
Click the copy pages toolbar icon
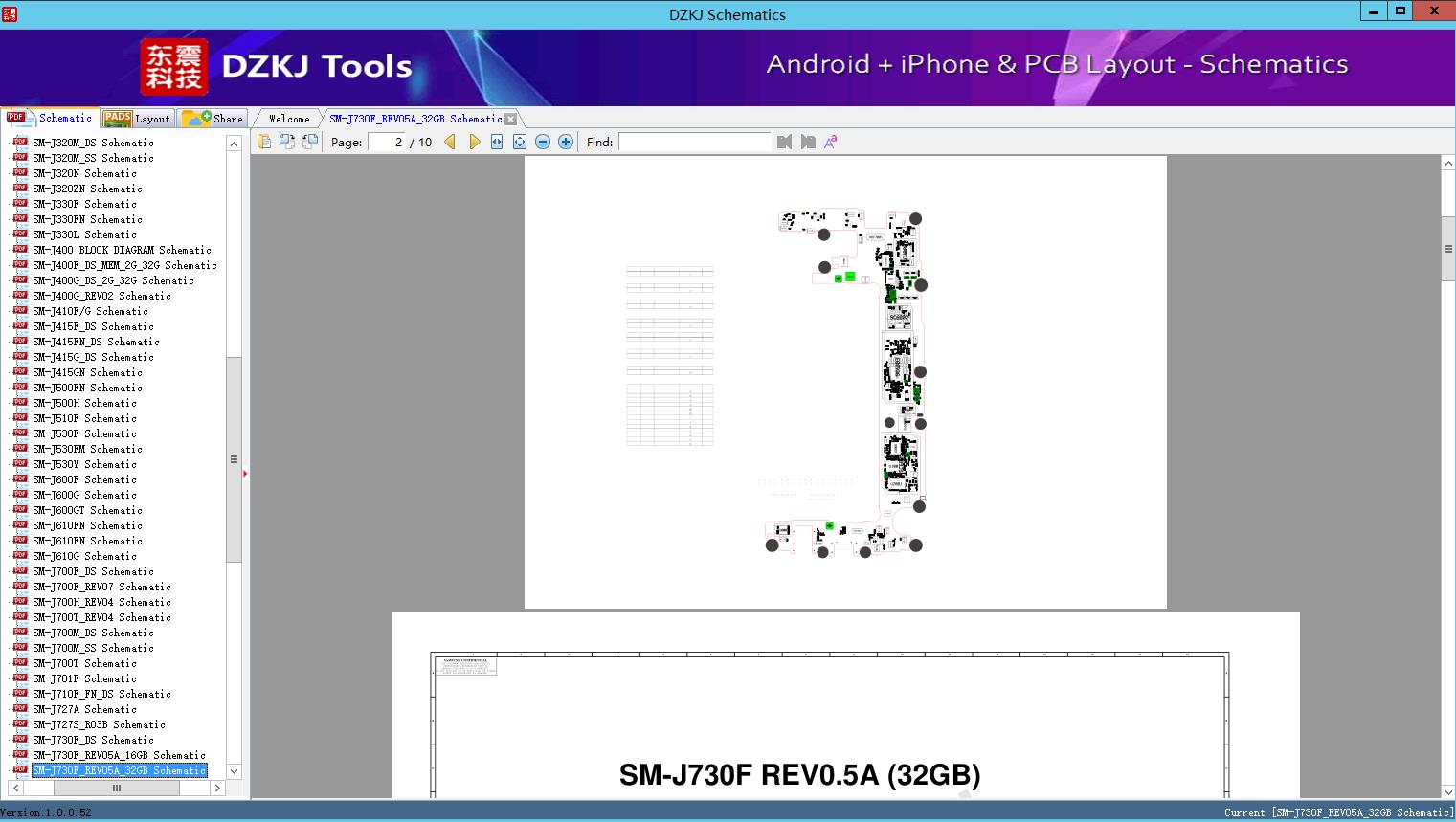pyautogui.click(x=264, y=142)
